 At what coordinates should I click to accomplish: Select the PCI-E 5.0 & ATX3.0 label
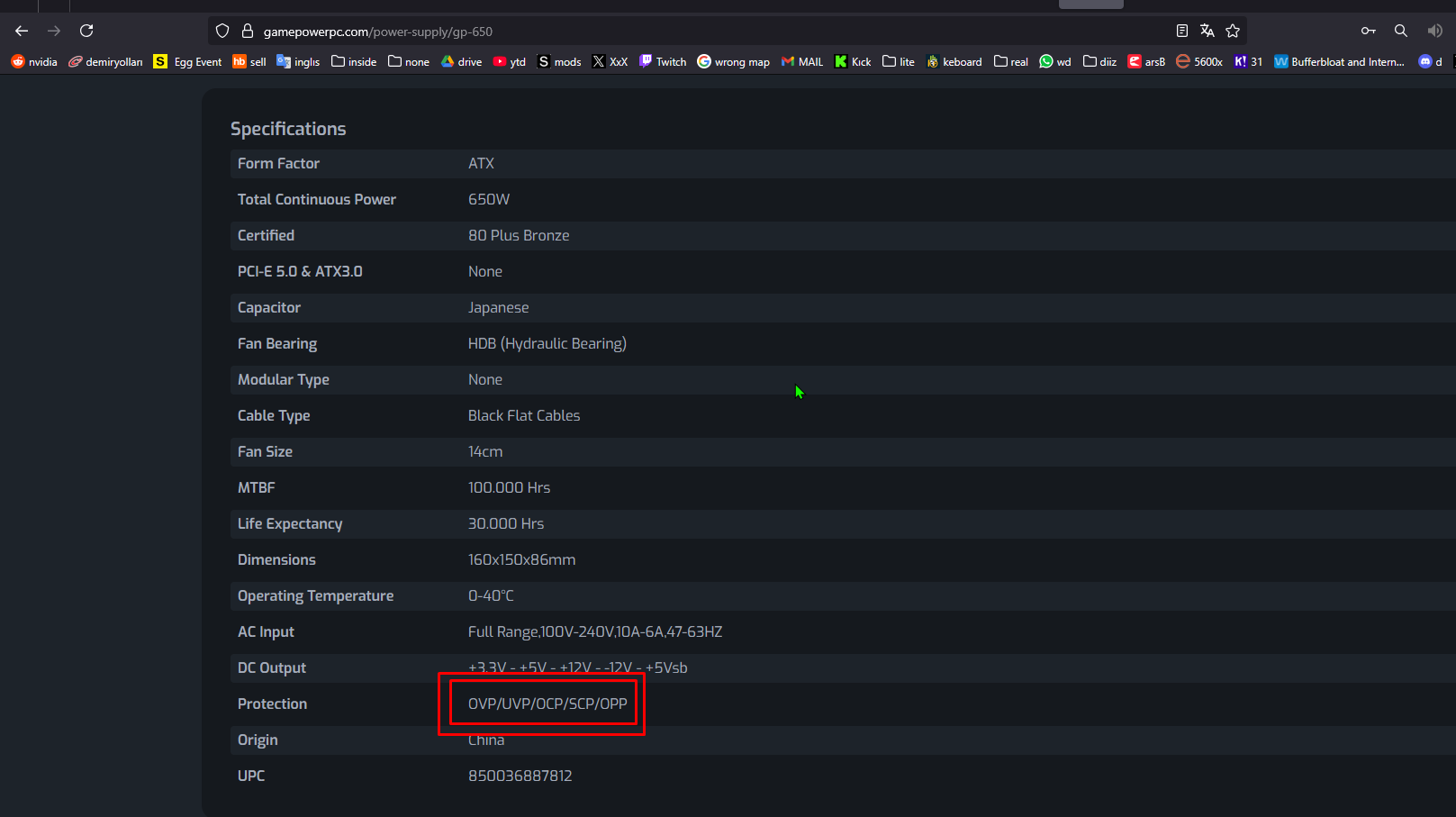(x=300, y=271)
